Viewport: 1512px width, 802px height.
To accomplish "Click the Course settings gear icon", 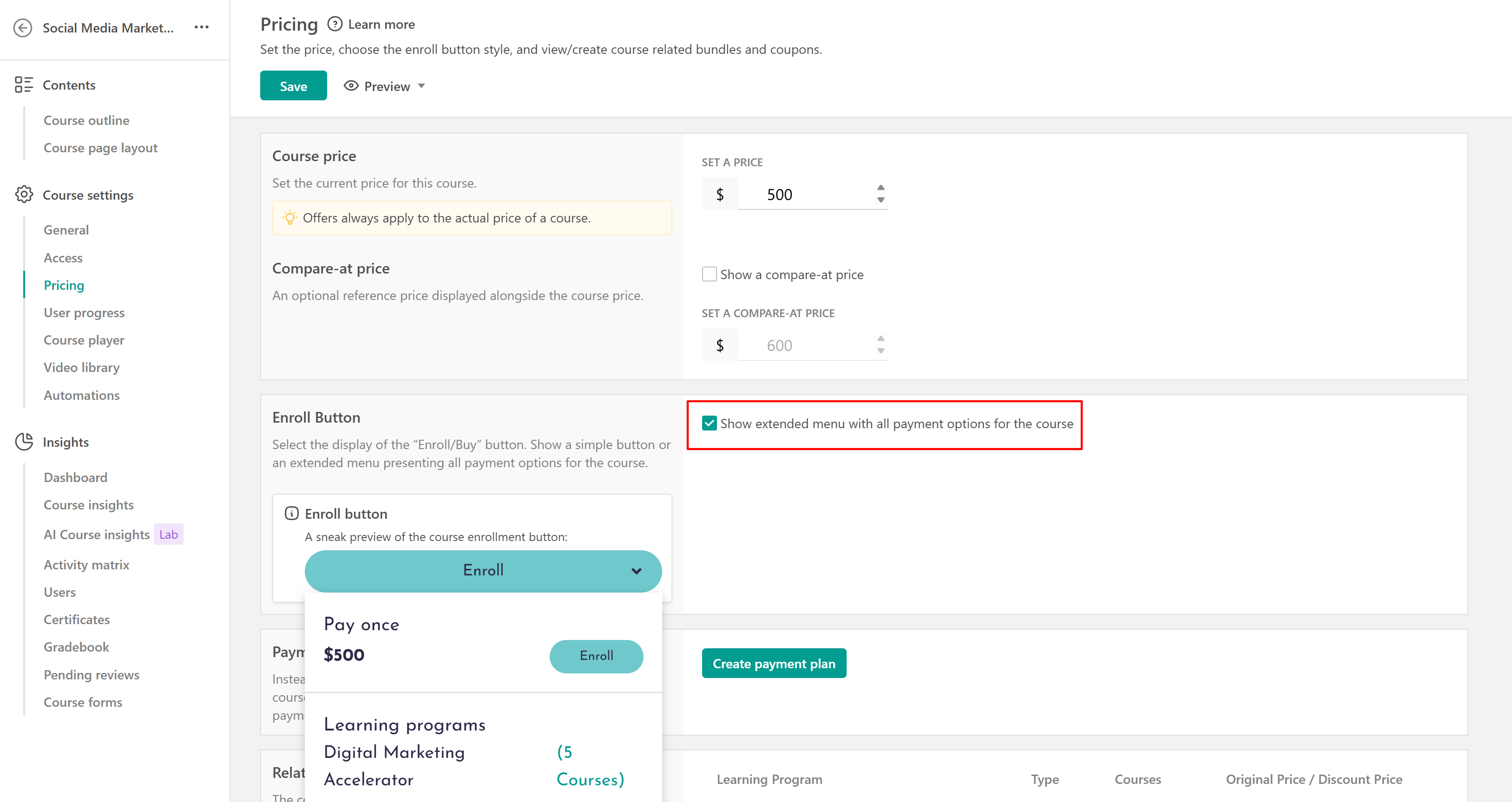I will pos(24,194).
